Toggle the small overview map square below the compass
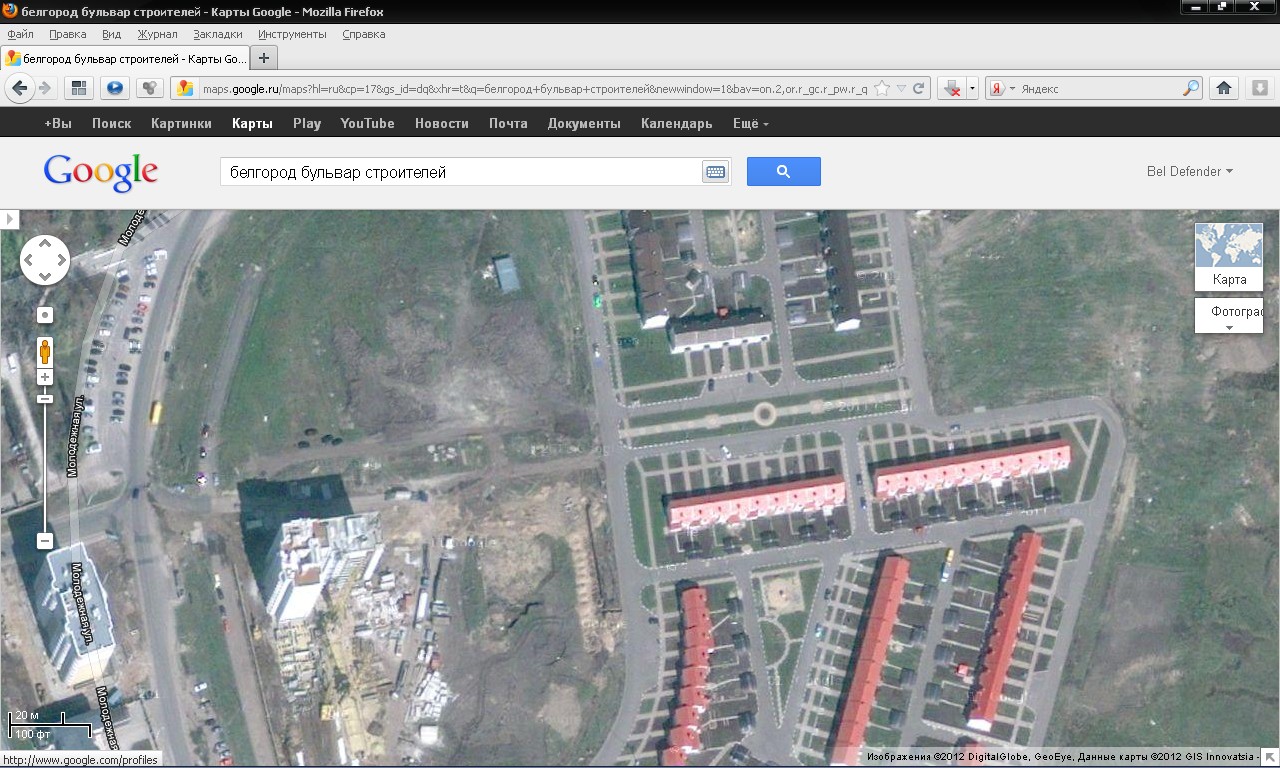 pyautogui.click(x=44, y=314)
